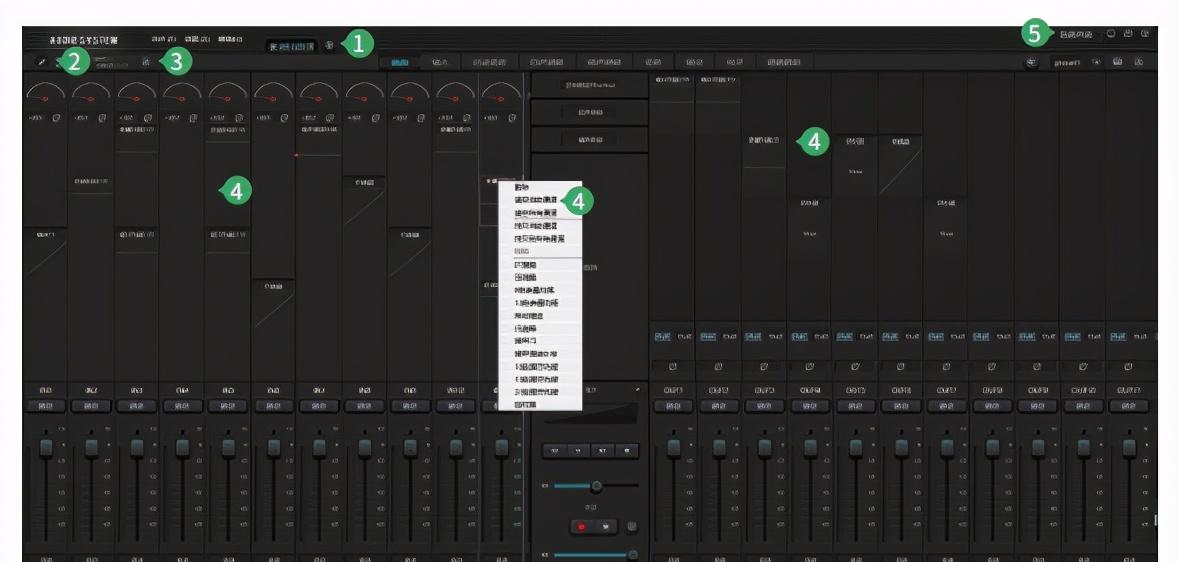
Task: Click the fader handle on first output channel
Action: point(674,448)
